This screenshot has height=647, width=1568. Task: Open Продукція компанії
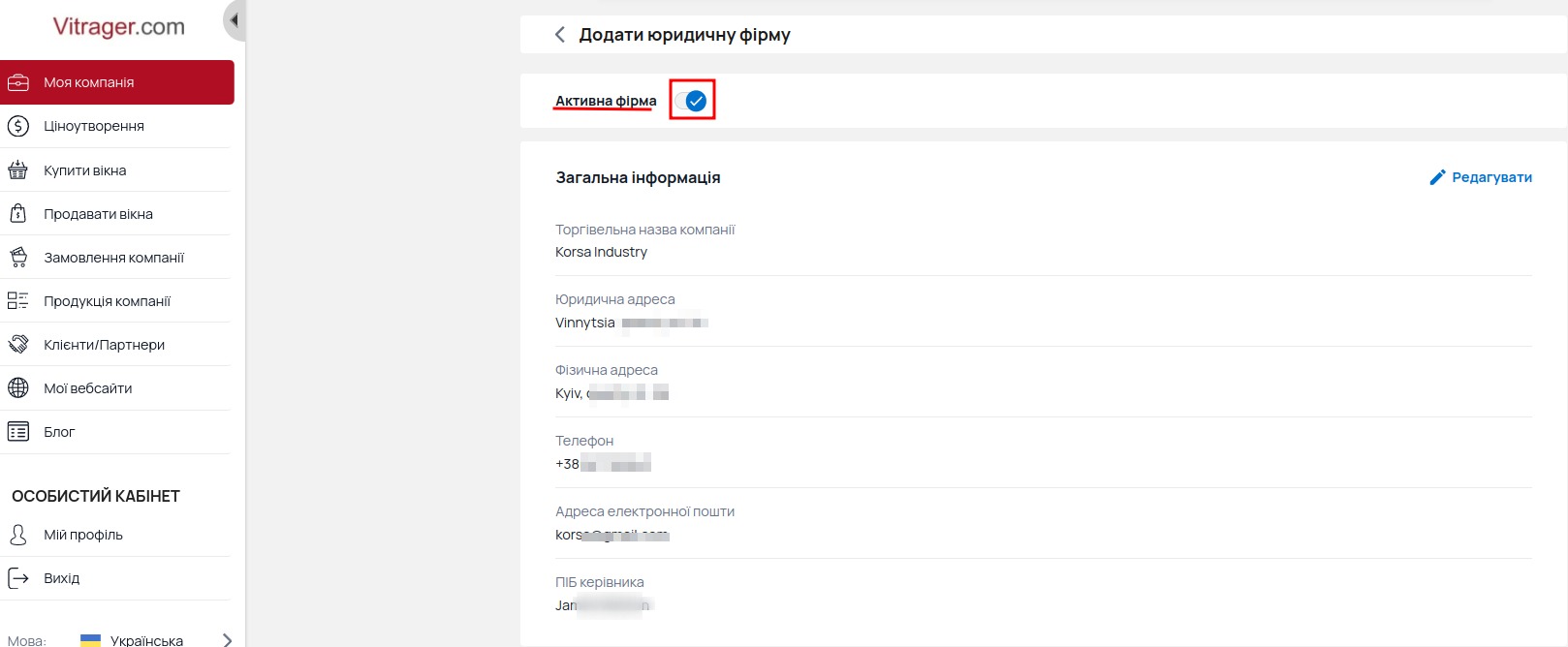[107, 301]
